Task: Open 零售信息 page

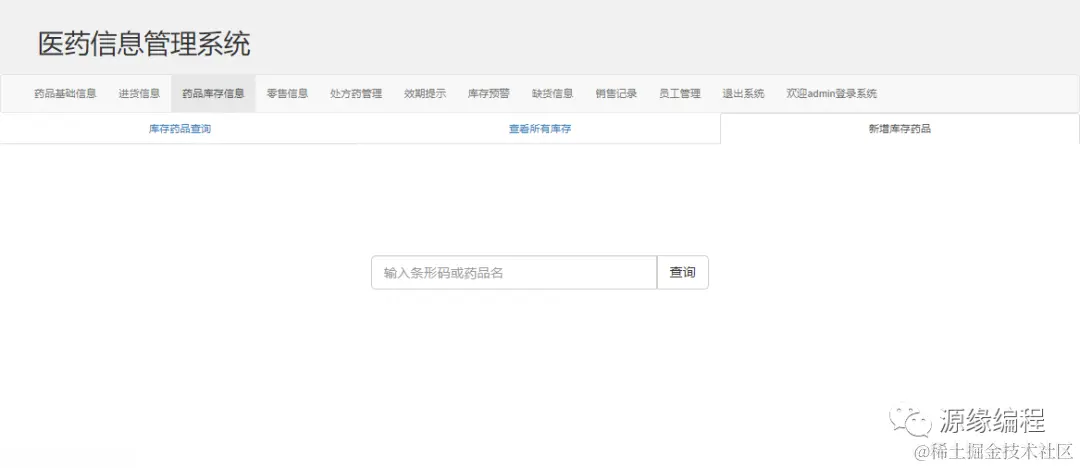Action: click(x=287, y=94)
